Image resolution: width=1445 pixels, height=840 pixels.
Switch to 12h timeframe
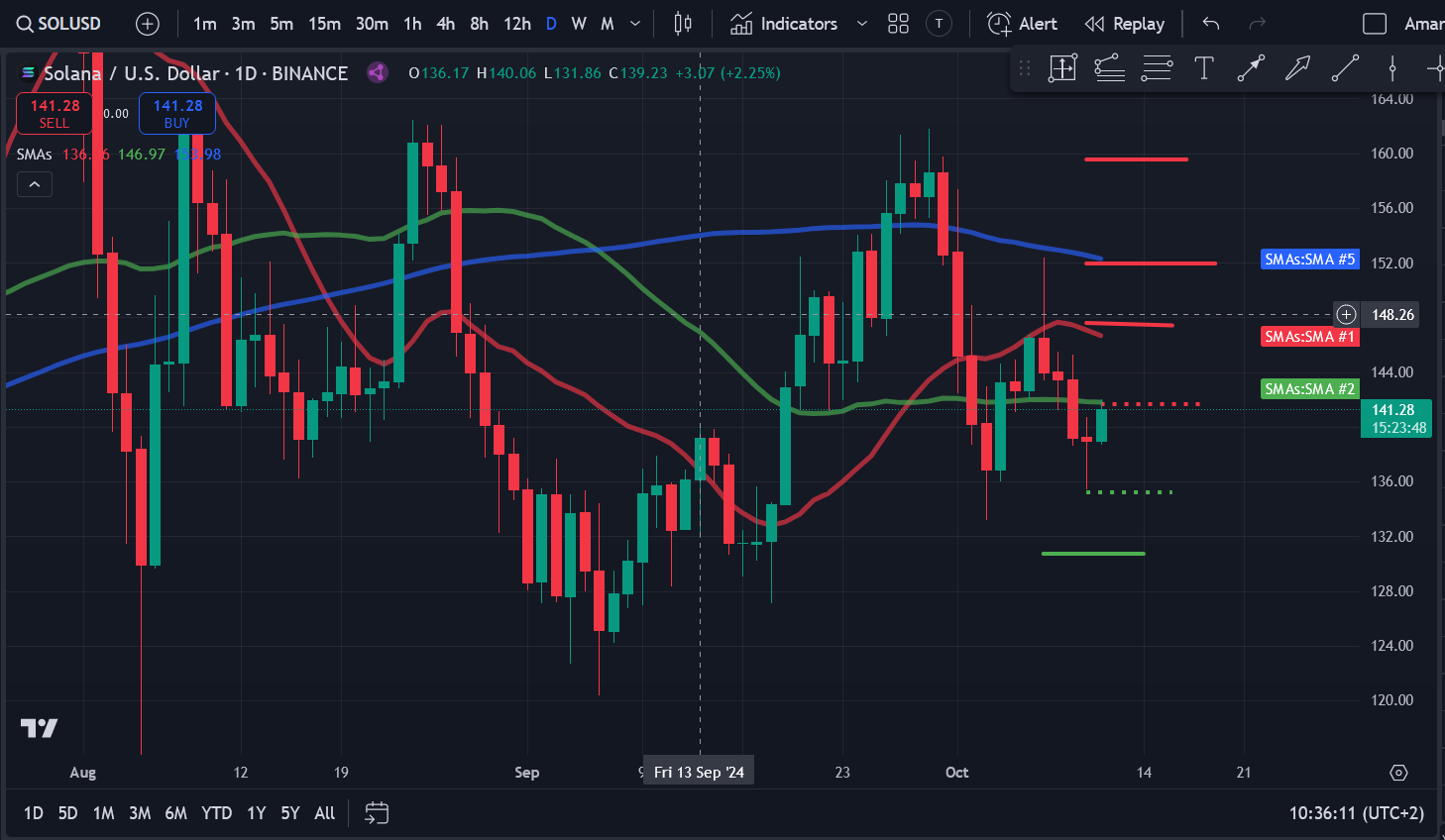[517, 24]
